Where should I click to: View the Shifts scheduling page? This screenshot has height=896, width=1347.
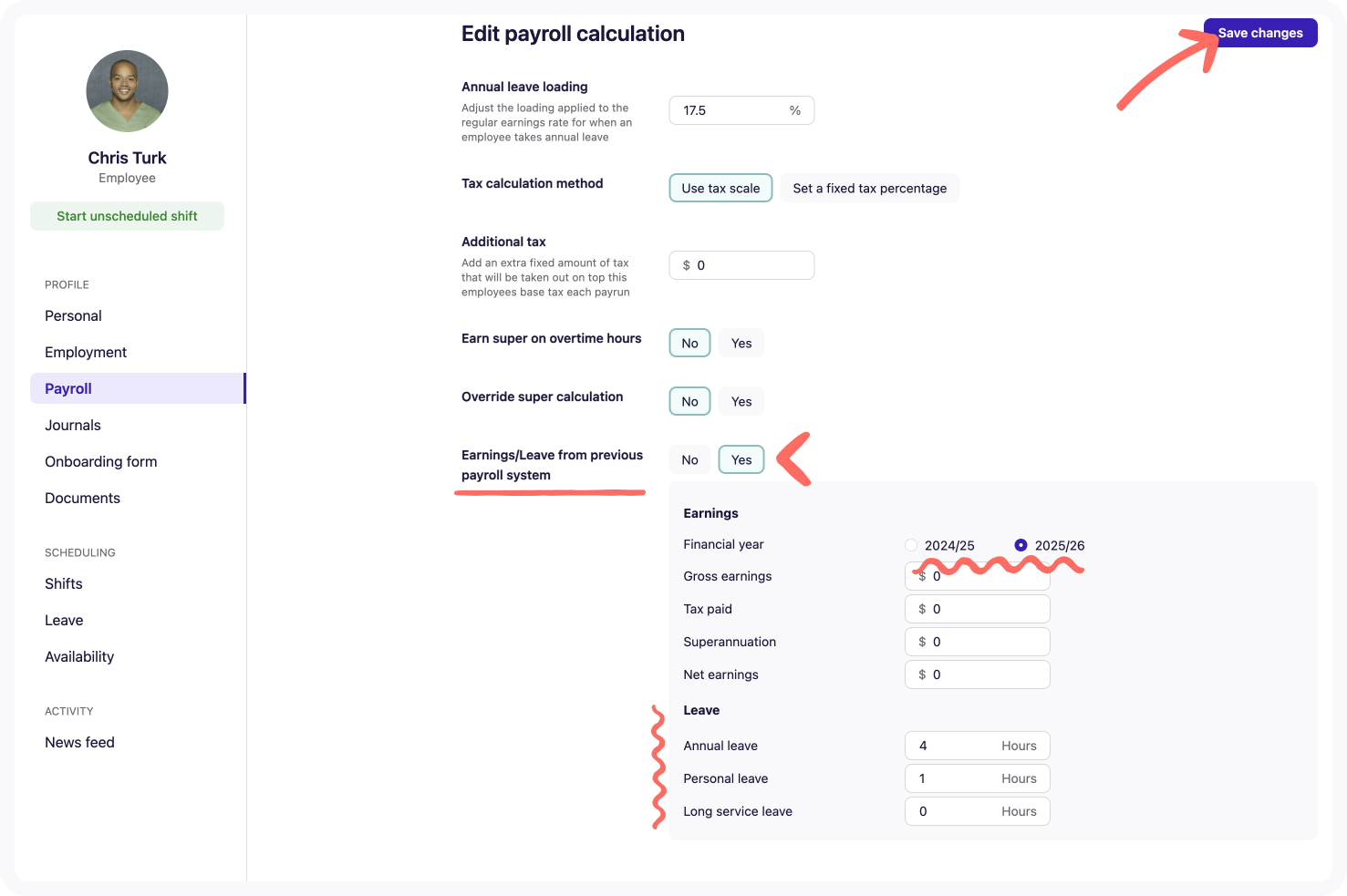pyautogui.click(x=64, y=584)
